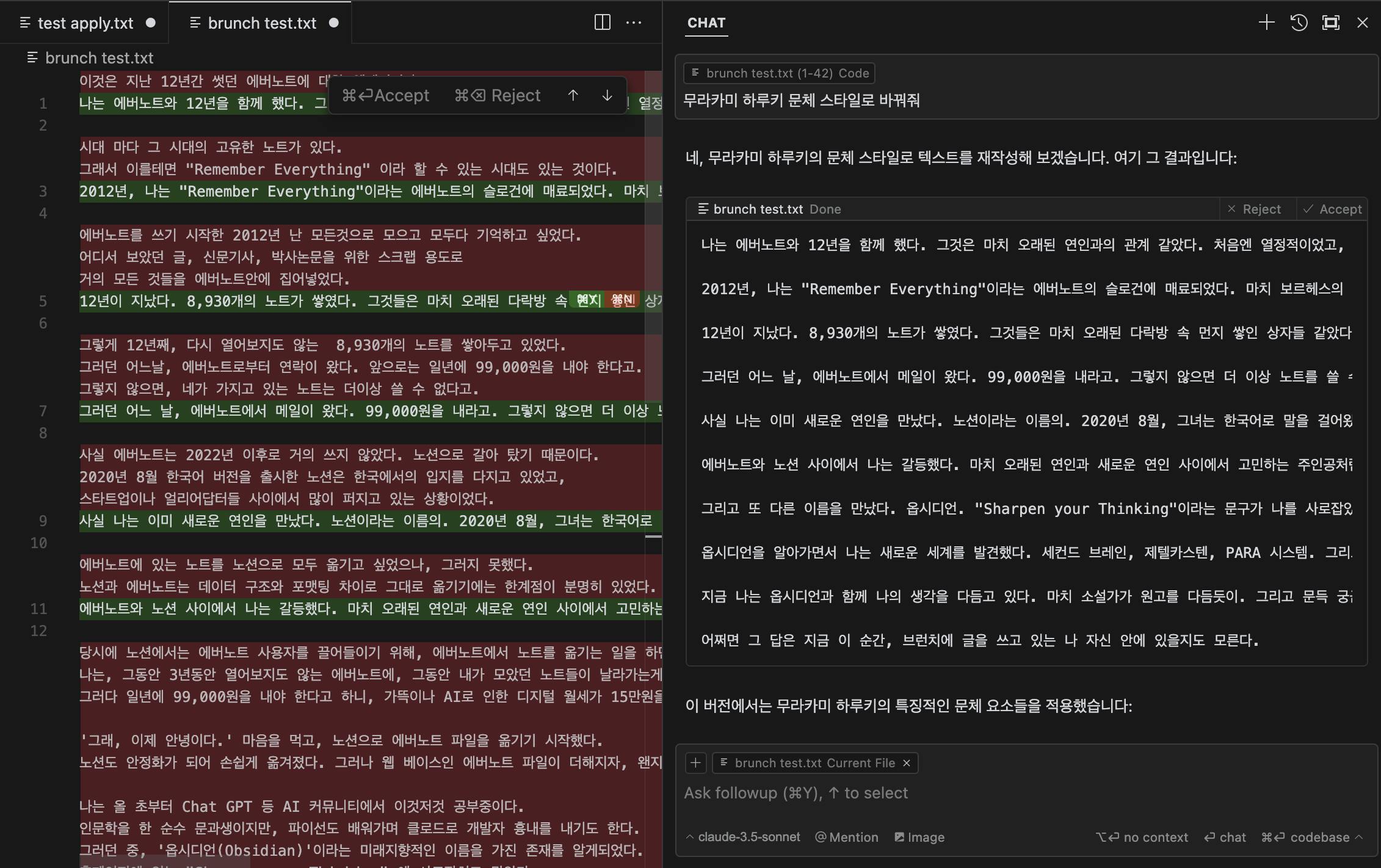Accept the diff in the floating editor toolbar
This screenshot has height=868, width=1381.
(x=386, y=95)
